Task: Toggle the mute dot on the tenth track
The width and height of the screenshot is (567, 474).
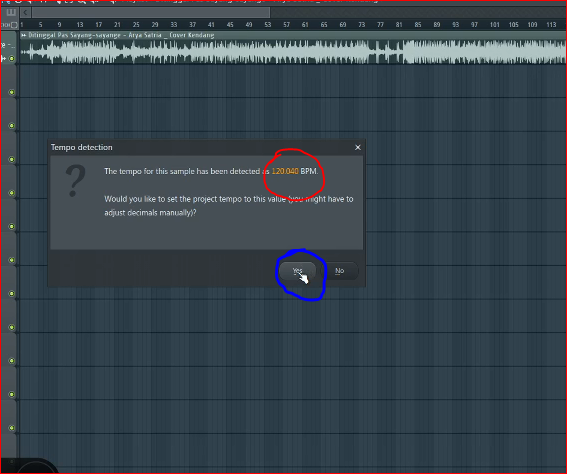Action: (x=12, y=360)
